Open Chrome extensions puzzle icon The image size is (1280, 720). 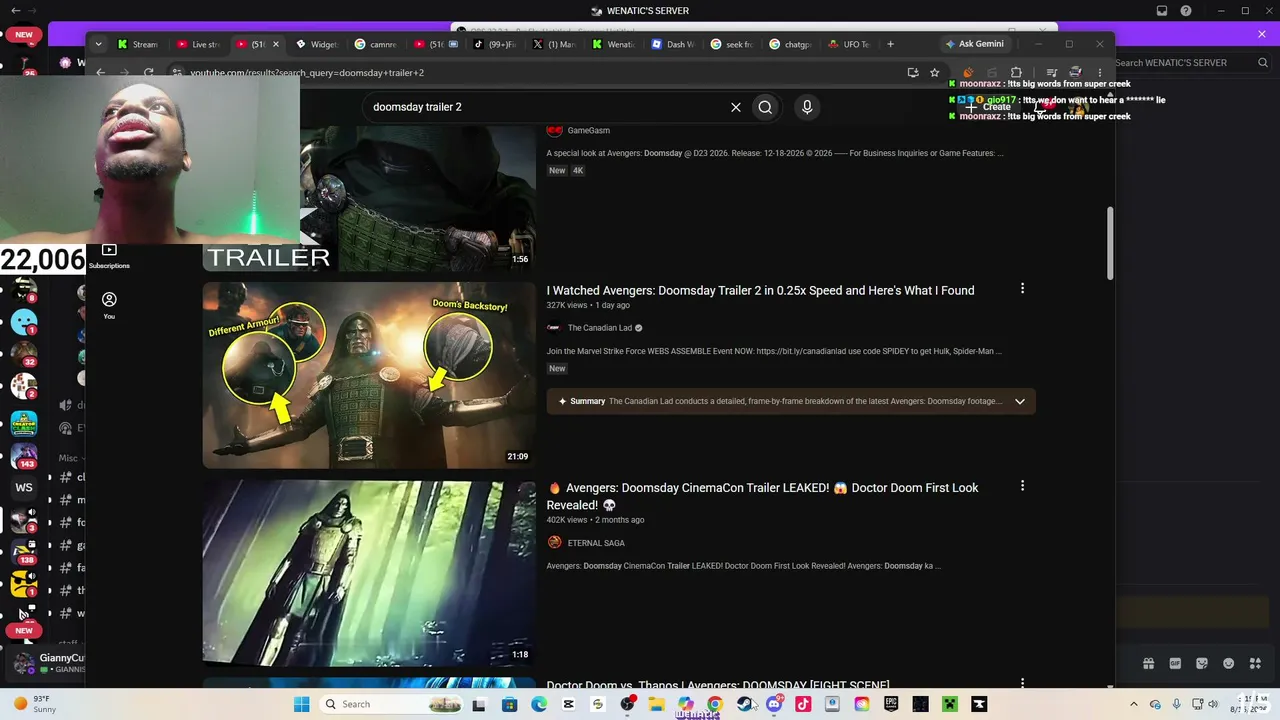pyautogui.click(x=1016, y=72)
